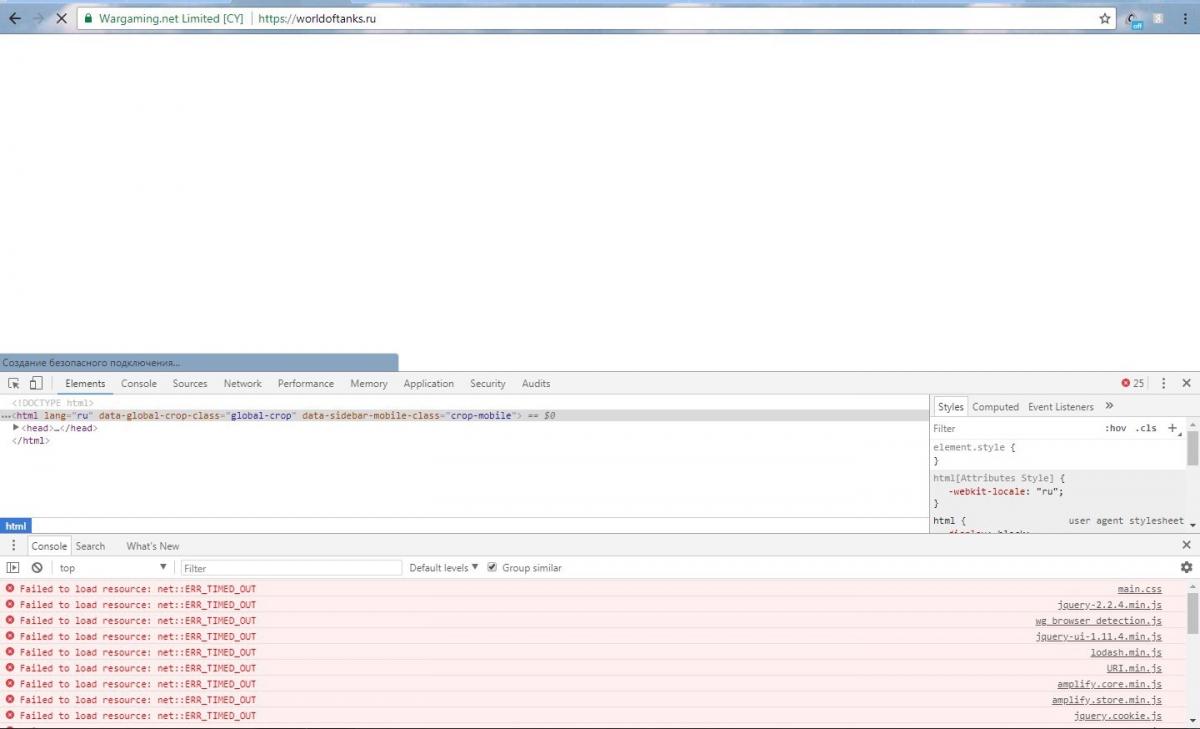This screenshot has height=729, width=1200.
Task: Close the DevTools panel
Action: pos(1187,383)
